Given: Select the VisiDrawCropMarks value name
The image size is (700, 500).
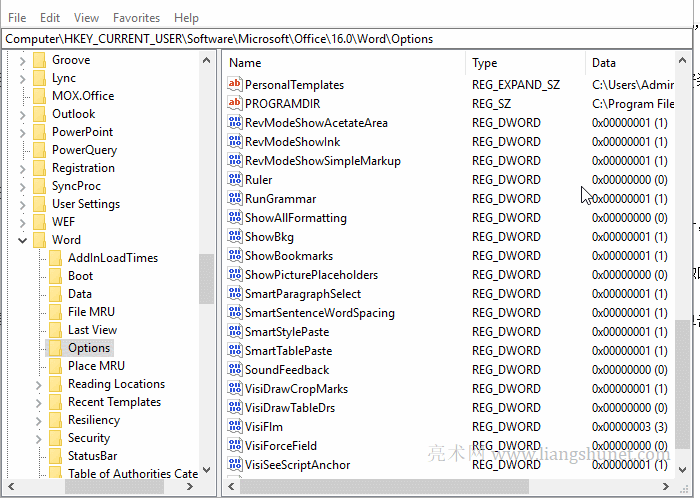Looking at the screenshot, I should point(296,389).
